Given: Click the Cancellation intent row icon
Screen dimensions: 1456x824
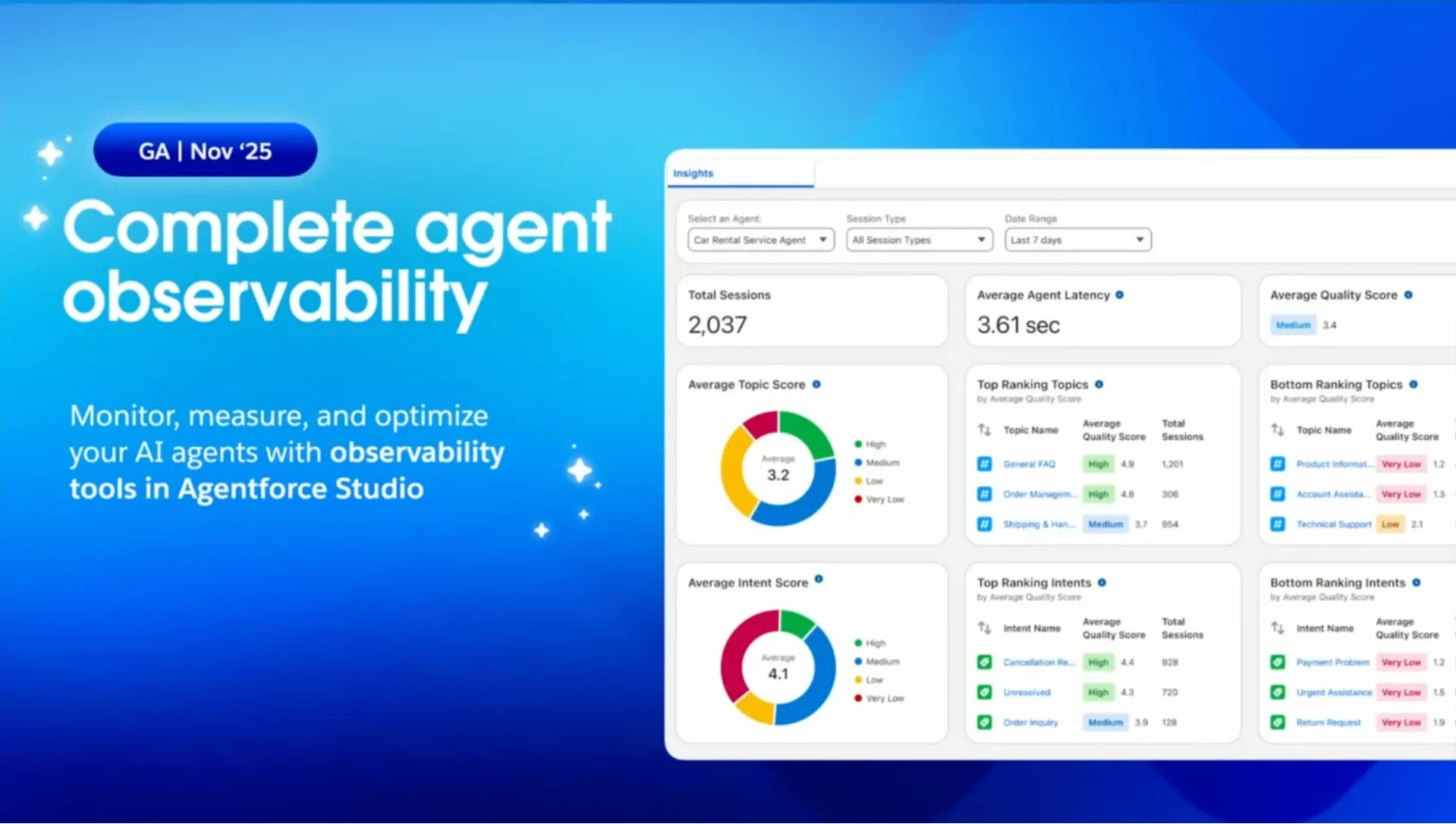Looking at the screenshot, I should (984, 663).
